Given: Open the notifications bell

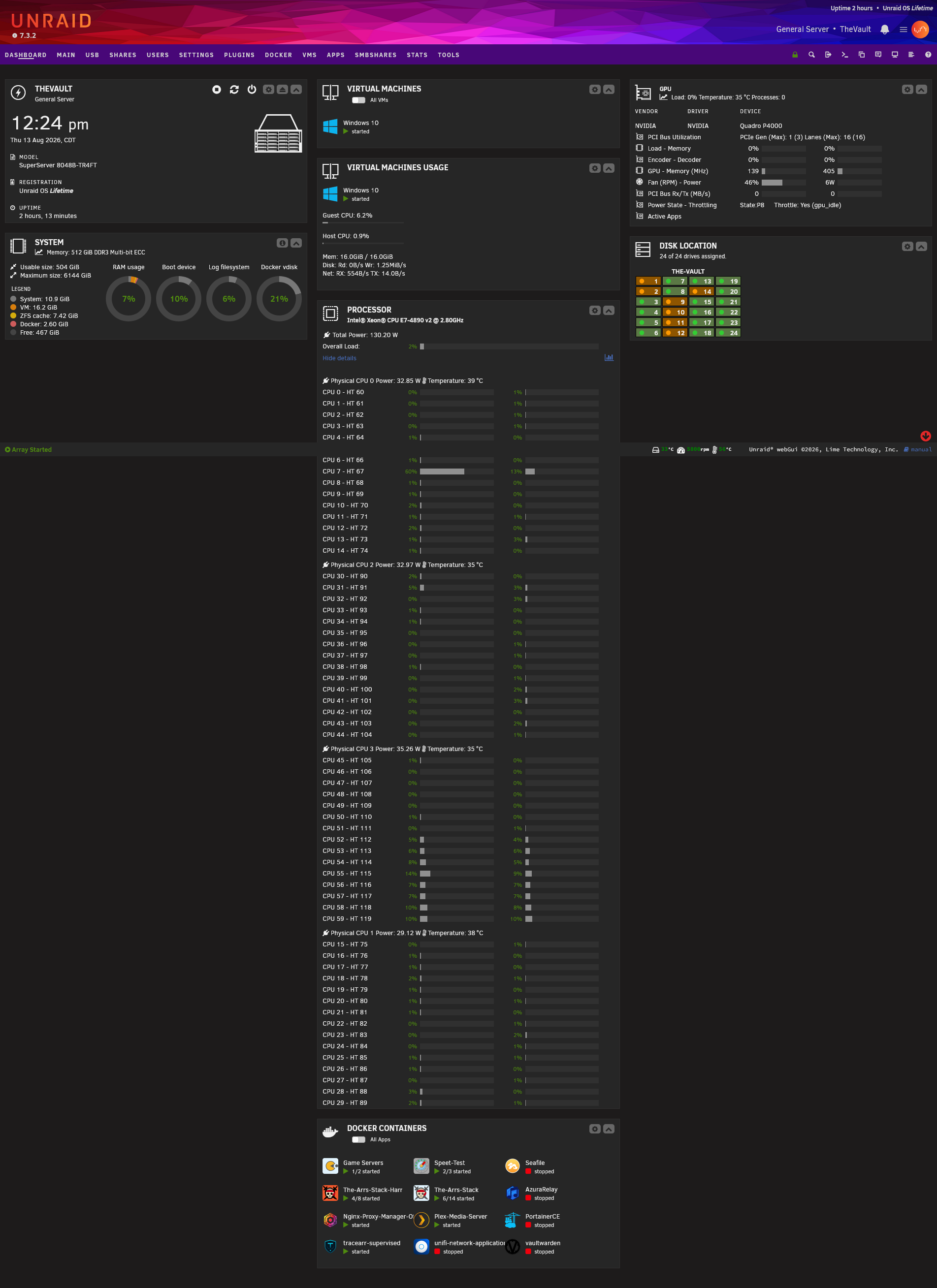Looking at the screenshot, I should coord(885,30).
